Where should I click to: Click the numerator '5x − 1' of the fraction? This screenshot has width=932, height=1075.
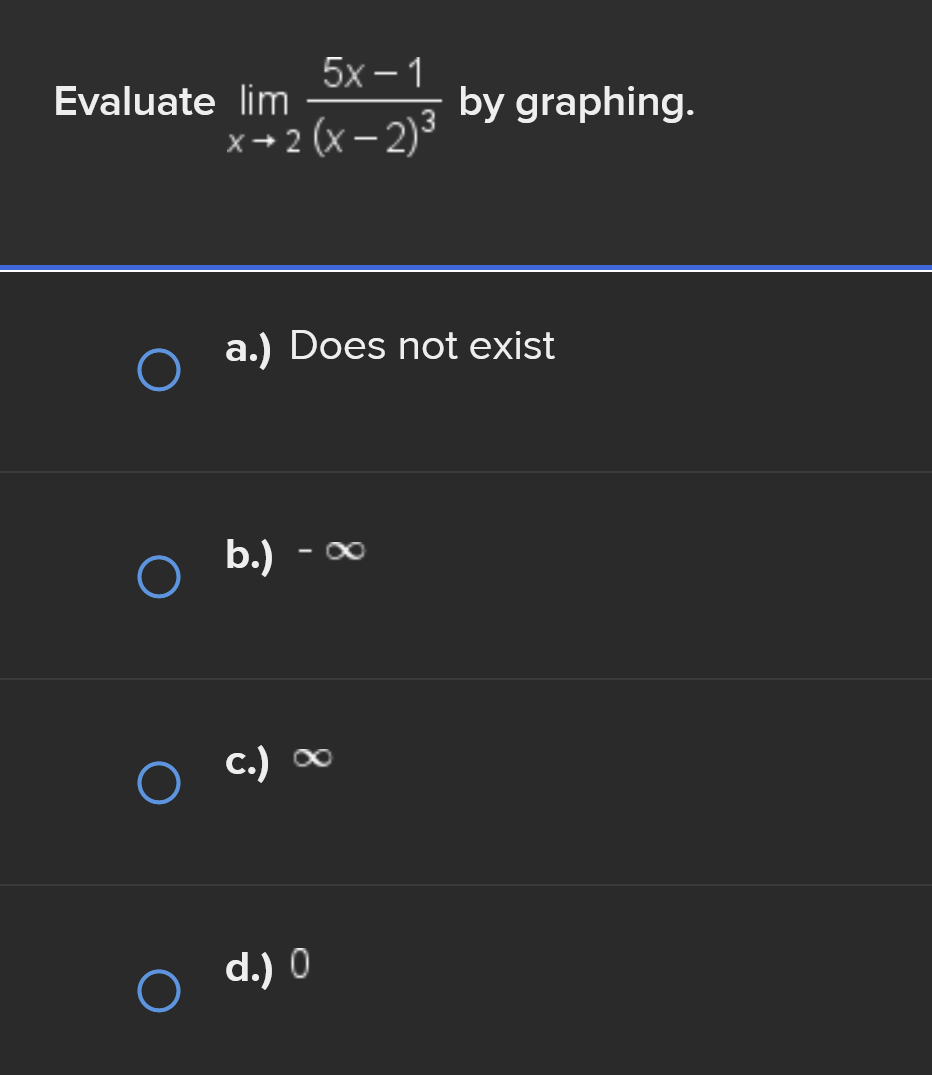pos(373,72)
